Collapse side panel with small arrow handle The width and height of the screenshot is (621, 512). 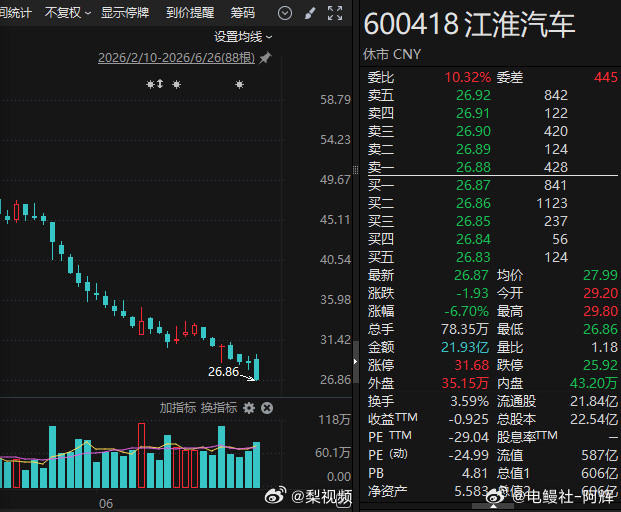tap(355, 362)
